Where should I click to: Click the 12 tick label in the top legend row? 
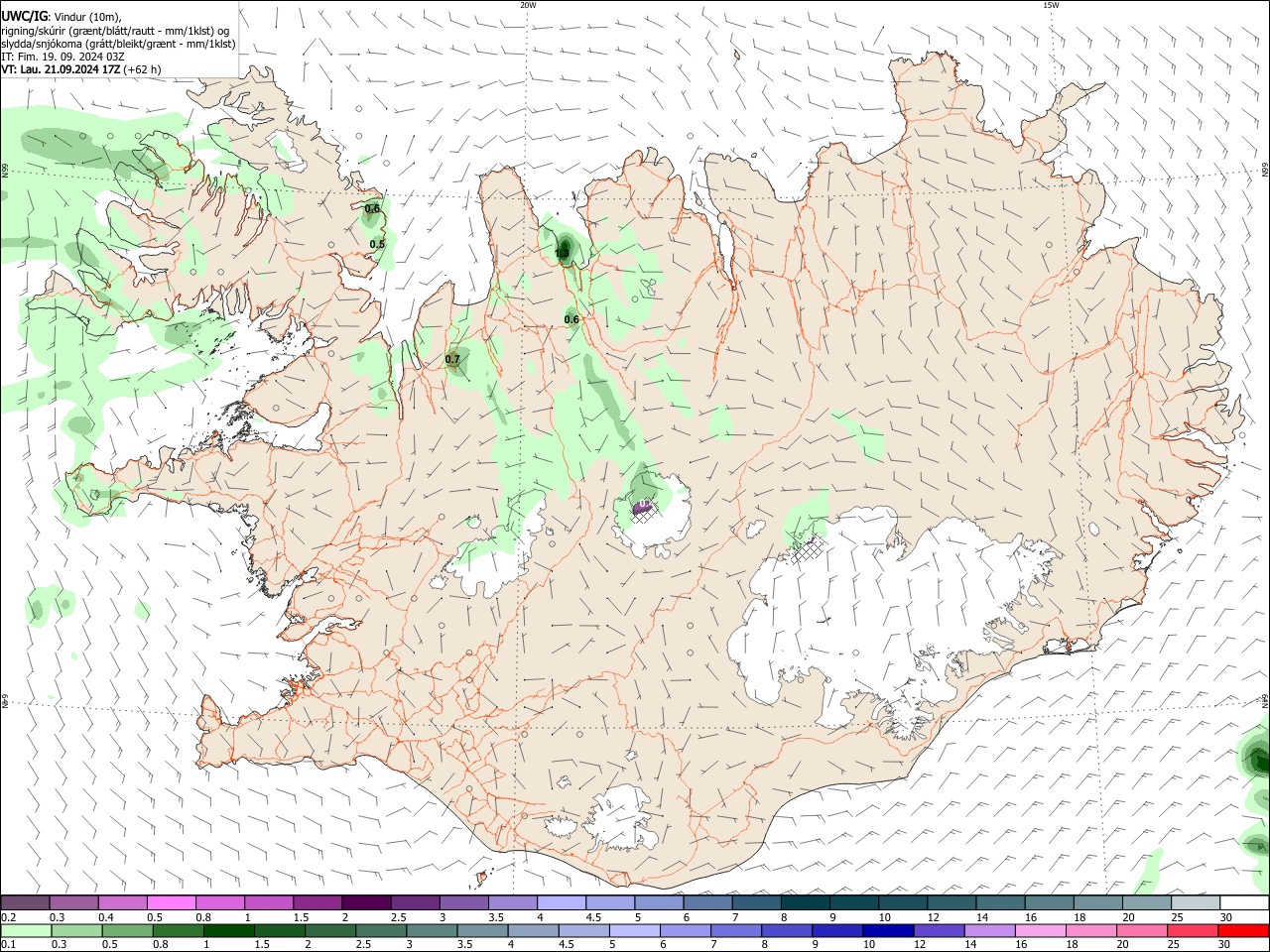tap(935, 917)
